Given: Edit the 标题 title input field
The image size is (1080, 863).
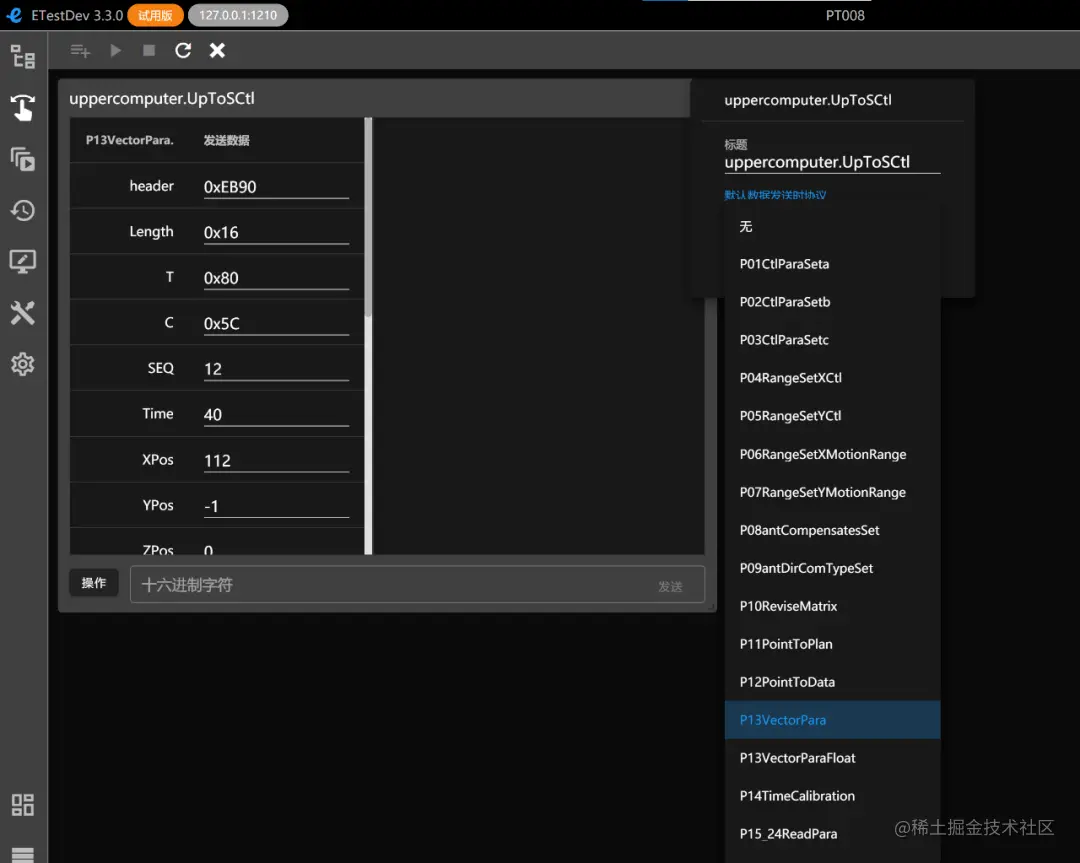Looking at the screenshot, I should [x=832, y=163].
